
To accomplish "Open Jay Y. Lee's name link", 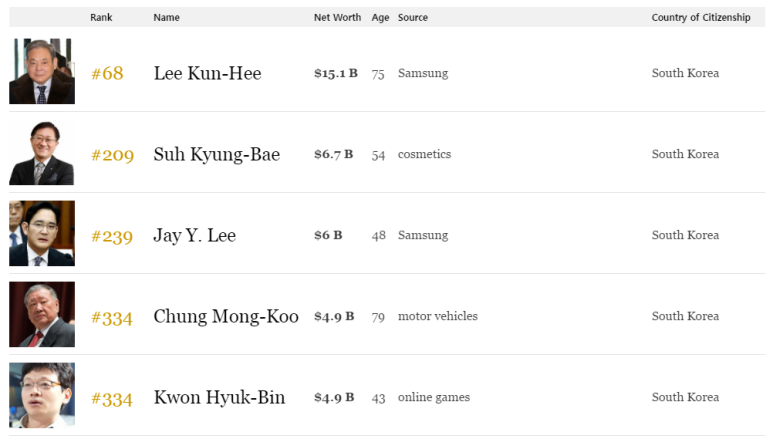I will point(195,235).
